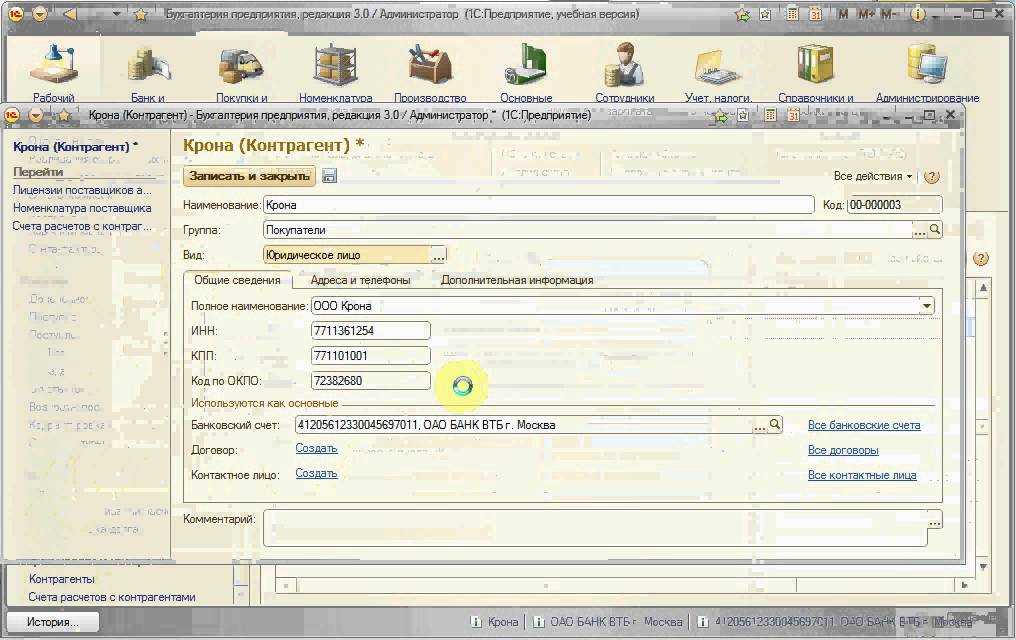Screen dimensions: 1016x640
Task: Click the M- memory button in main title bar
Action: (x=888, y=14)
